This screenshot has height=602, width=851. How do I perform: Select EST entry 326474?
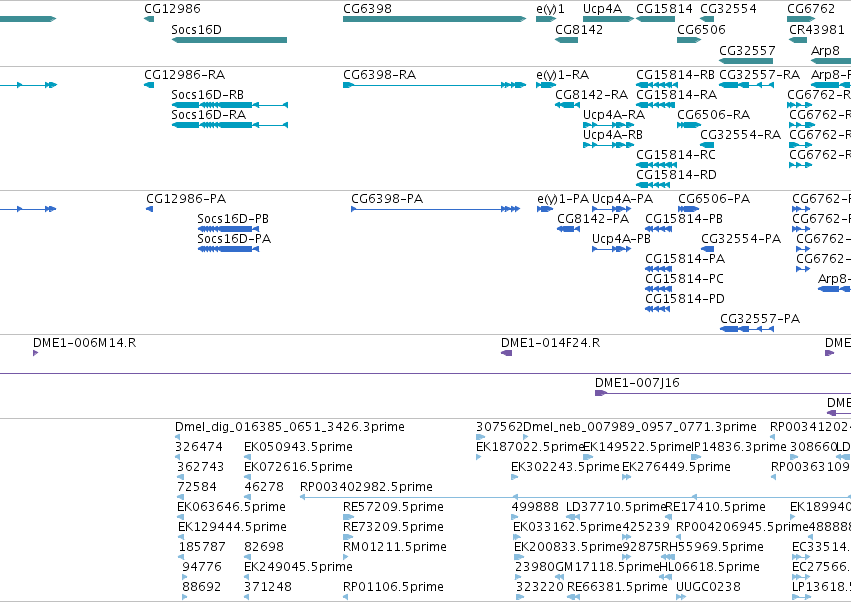click(x=177, y=457)
